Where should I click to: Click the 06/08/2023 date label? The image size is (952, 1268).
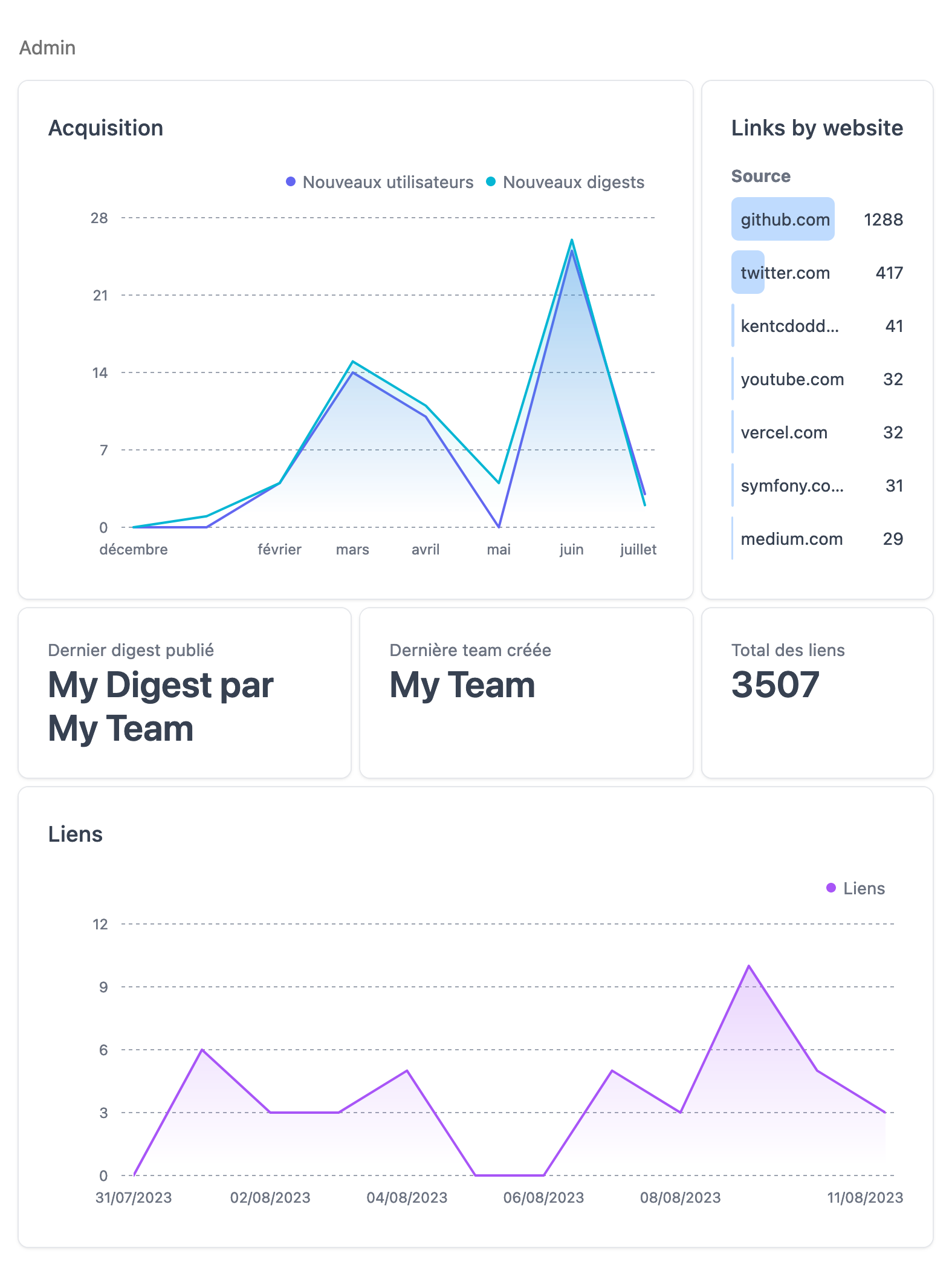point(543,1198)
